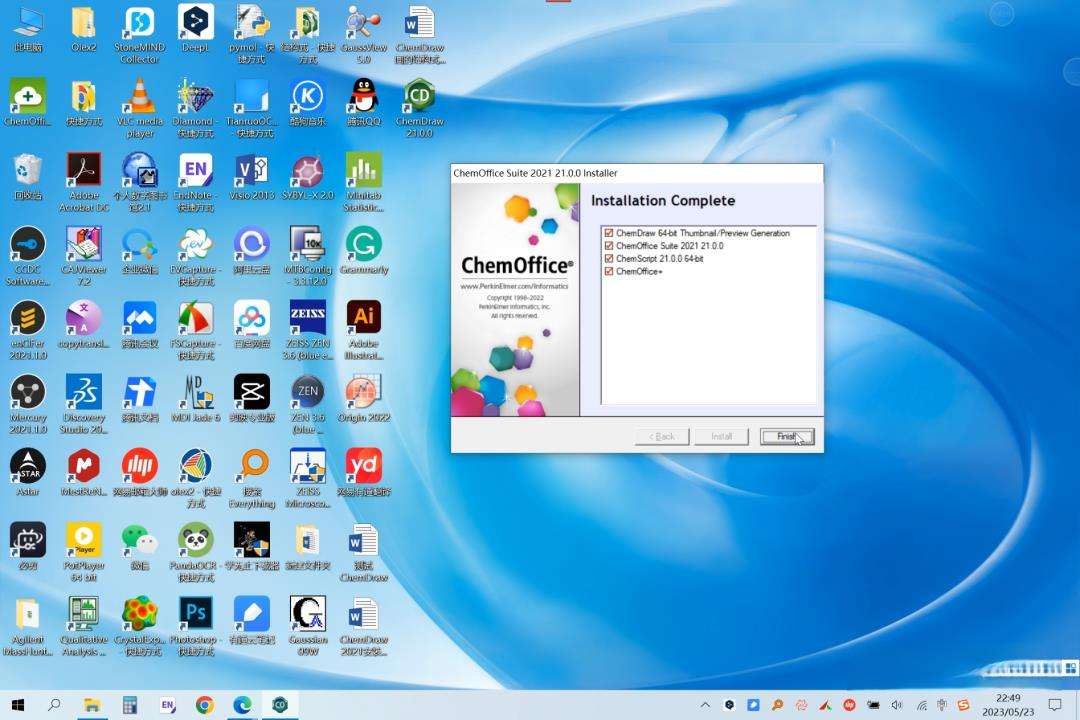
Task: Select the GaussView 5.0 desktop icon
Action: tap(364, 33)
